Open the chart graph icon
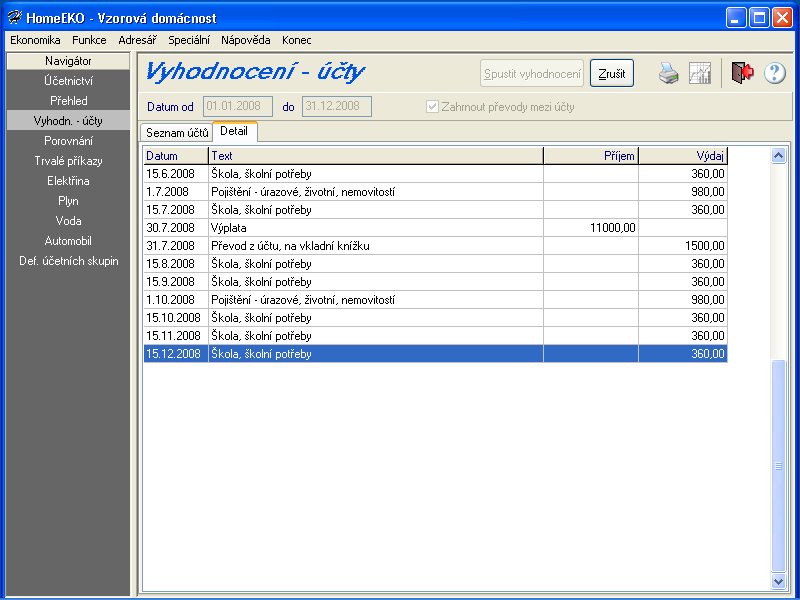The width and height of the screenshot is (800, 600). click(700, 73)
